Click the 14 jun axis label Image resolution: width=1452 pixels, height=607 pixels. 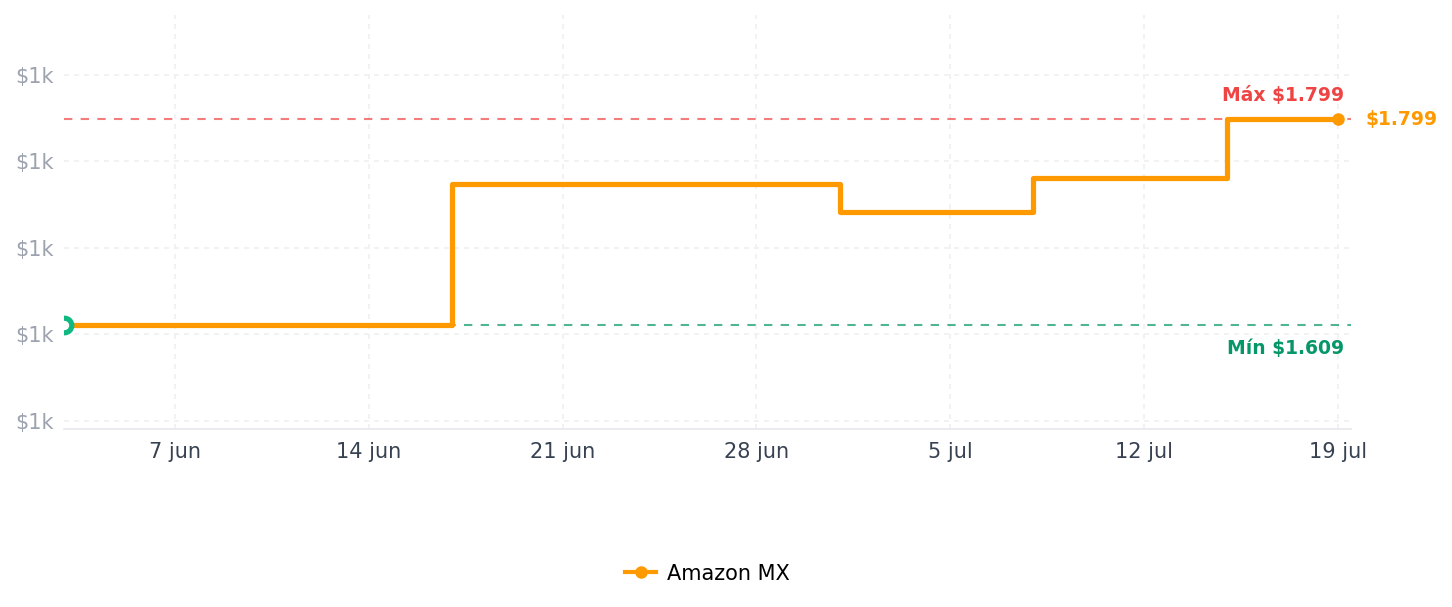[x=368, y=451]
